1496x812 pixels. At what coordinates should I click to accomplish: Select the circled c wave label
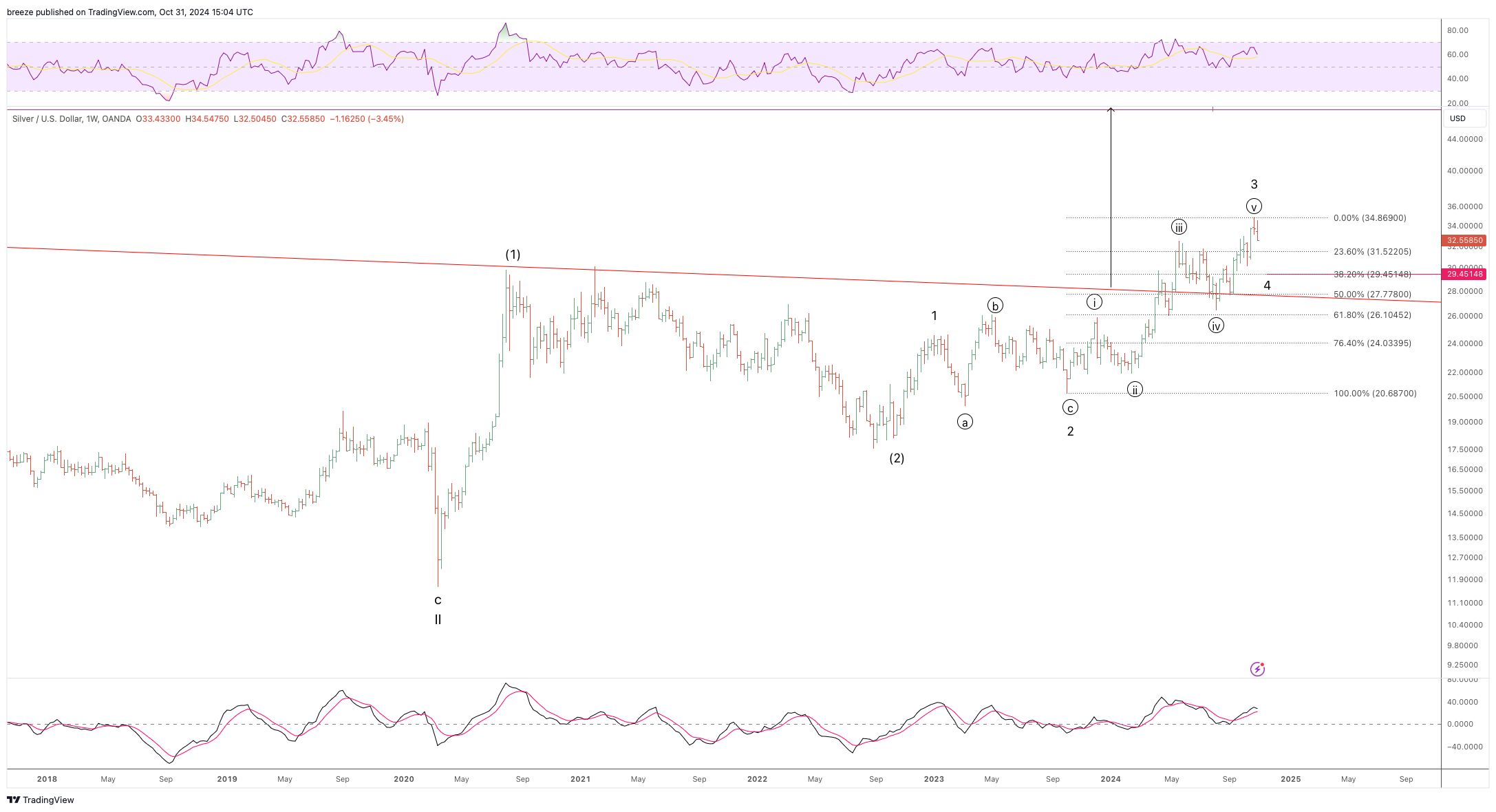pos(1070,408)
